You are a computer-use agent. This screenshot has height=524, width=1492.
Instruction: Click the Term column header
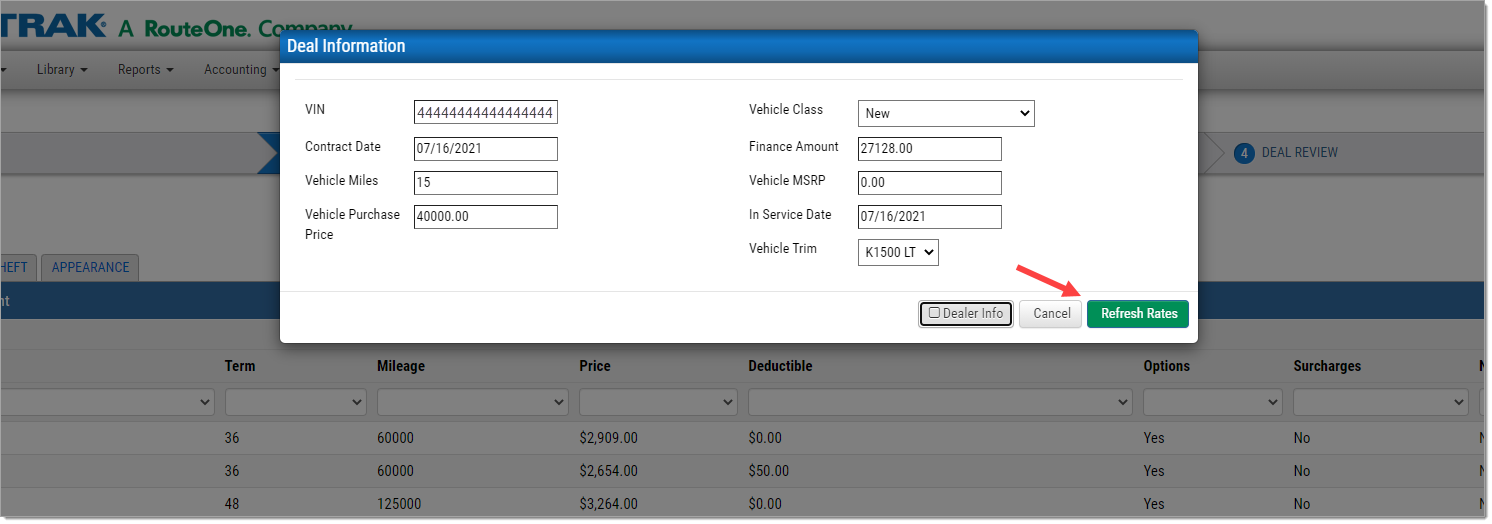pyautogui.click(x=240, y=366)
